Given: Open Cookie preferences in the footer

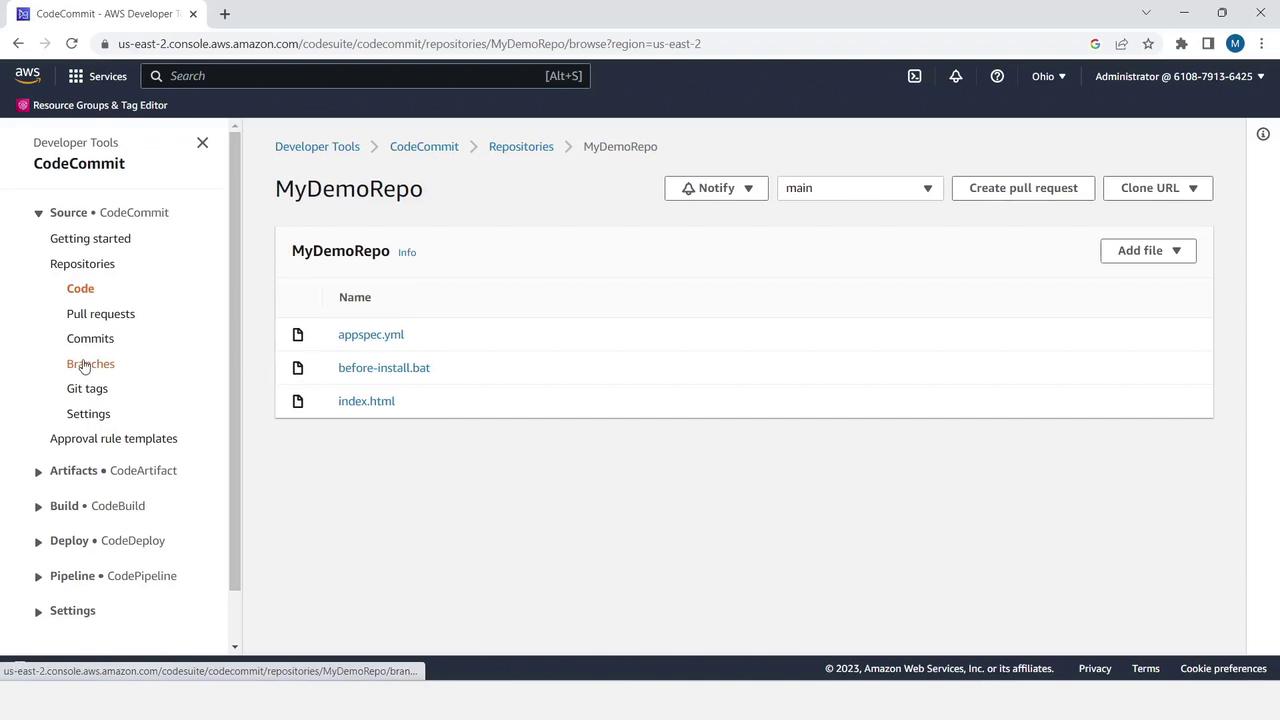Looking at the screenshot, I should click(x=1223, y=669).
